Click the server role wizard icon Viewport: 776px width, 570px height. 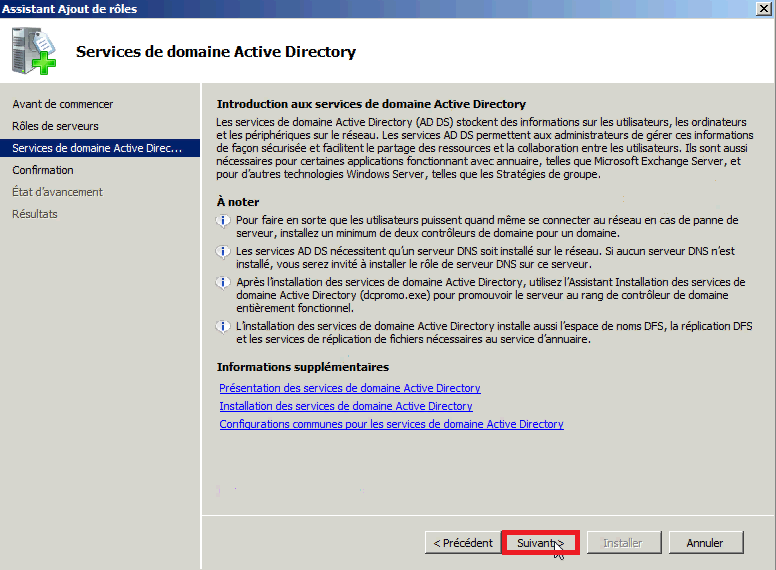34,51
